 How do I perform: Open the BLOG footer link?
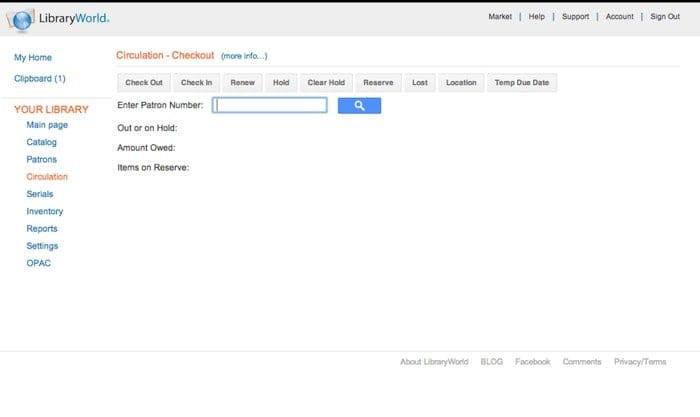click(492, 362)
